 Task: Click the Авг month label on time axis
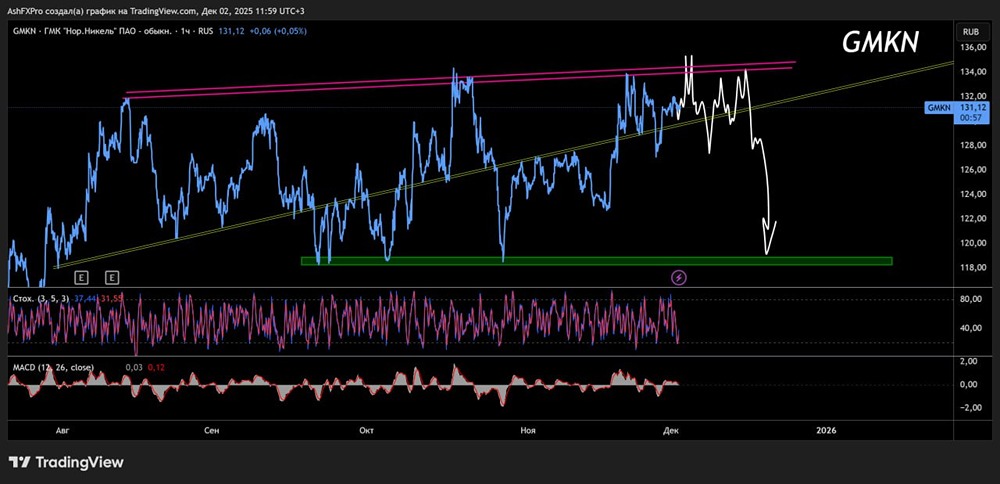point(61,431)
